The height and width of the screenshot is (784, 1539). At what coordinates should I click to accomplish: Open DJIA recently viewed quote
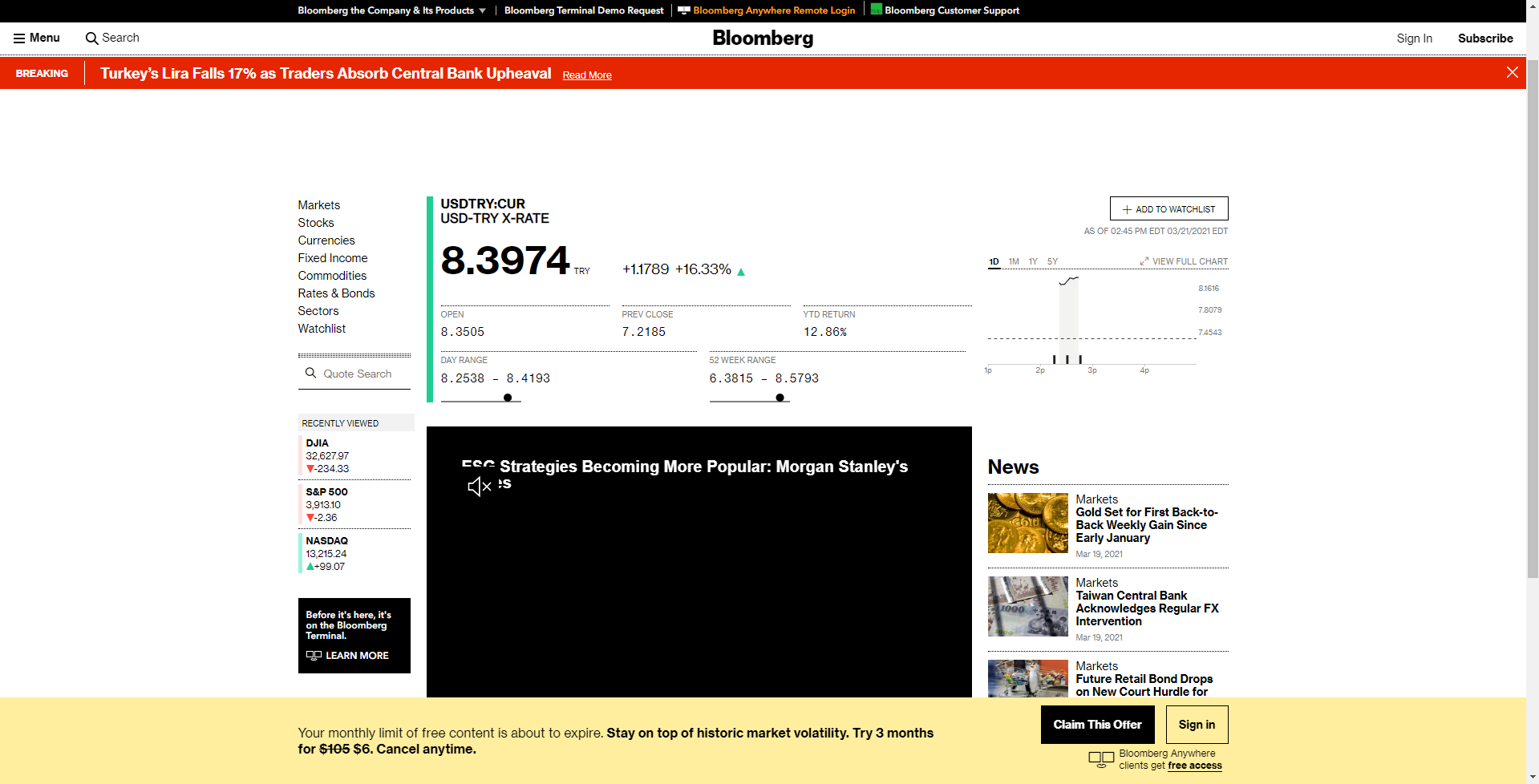point(354,455)
